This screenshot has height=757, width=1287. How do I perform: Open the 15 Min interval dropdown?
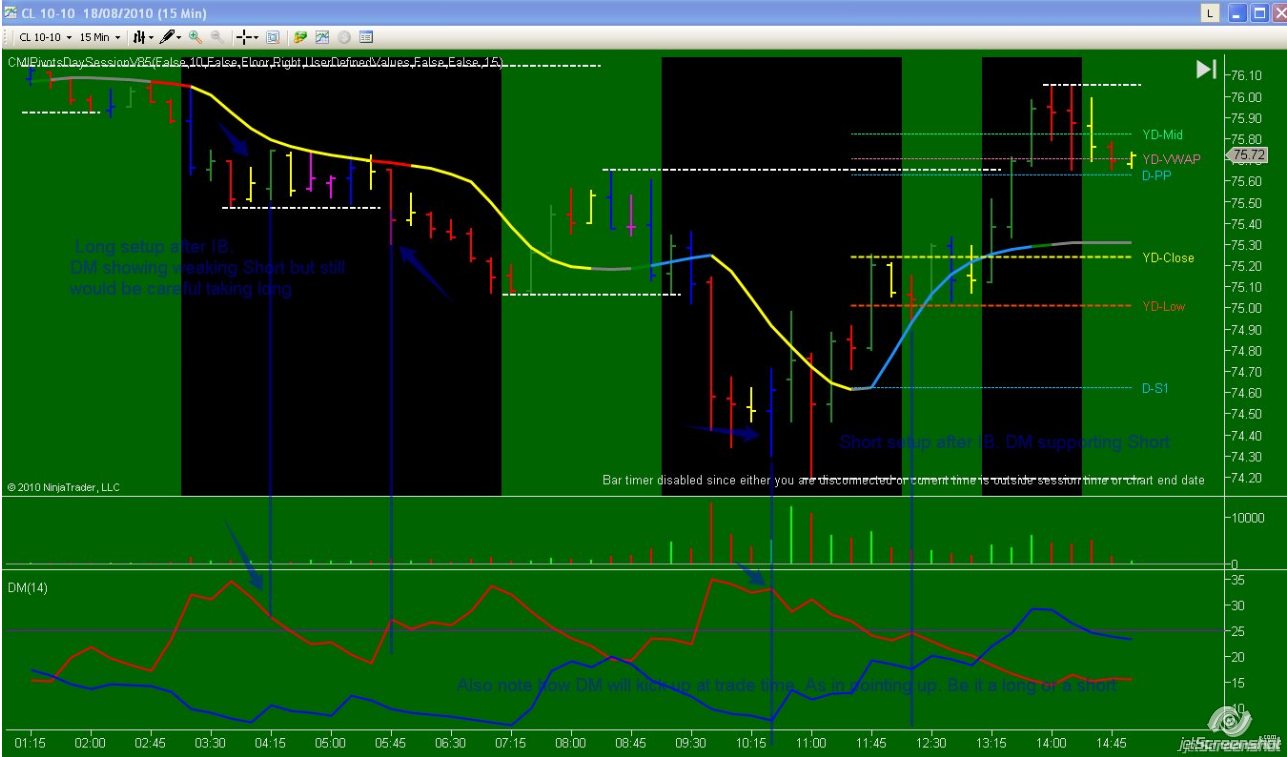(100, 37)
